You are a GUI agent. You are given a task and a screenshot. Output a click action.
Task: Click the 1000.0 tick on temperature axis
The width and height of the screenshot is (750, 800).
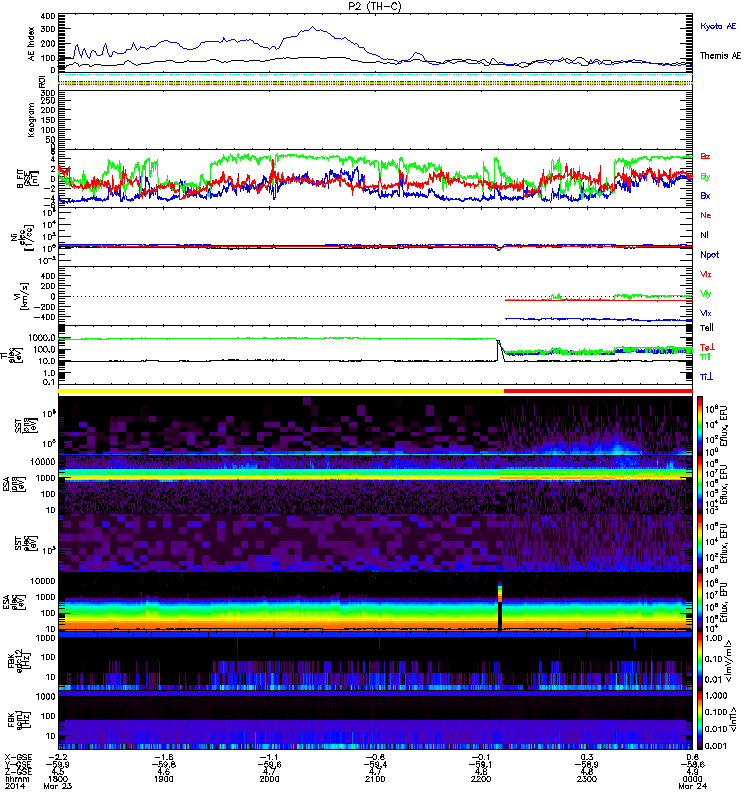(42, 338)
